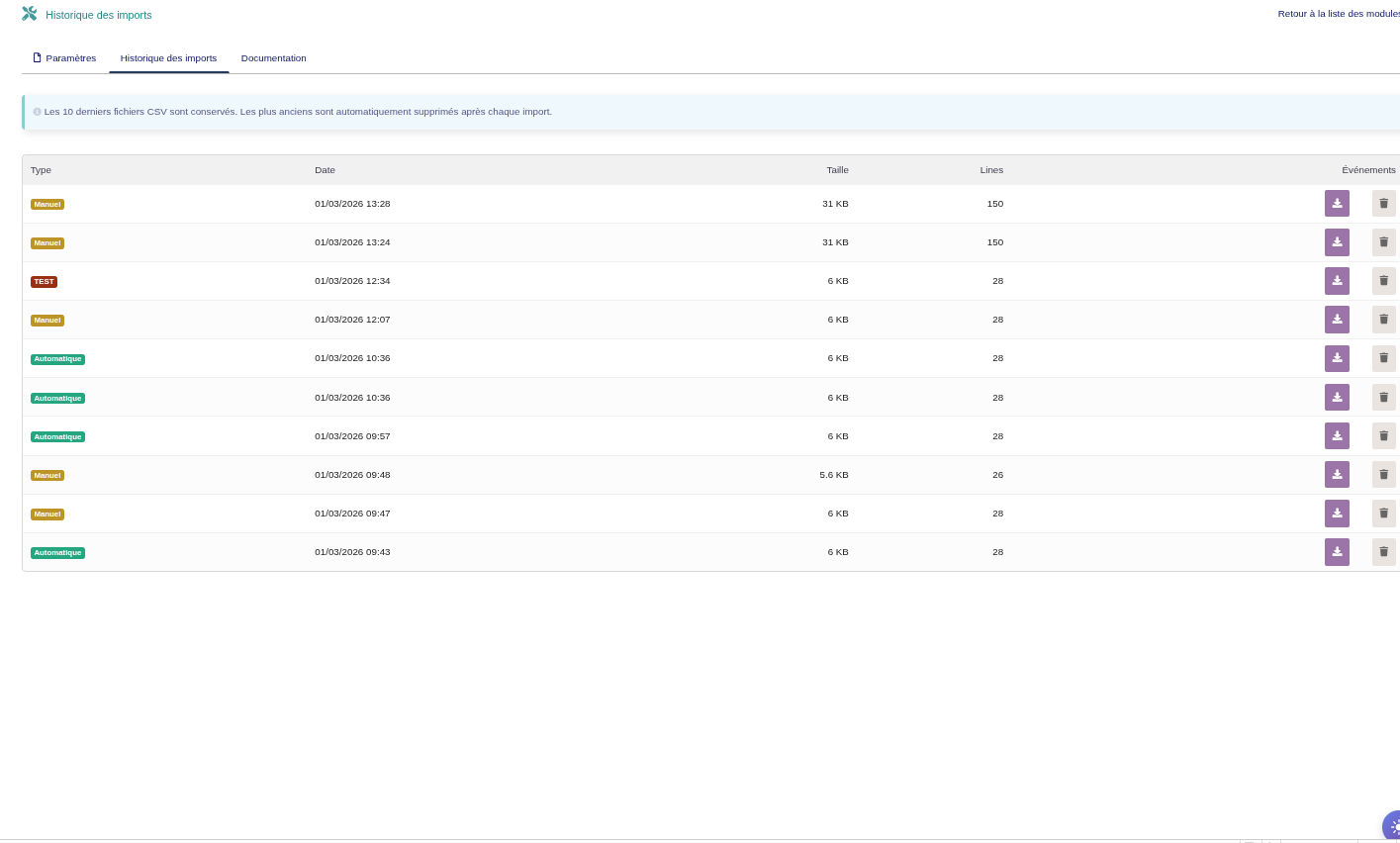This screenshot has height=843, width=1400.
Task: Delete the 01/03/2026 09:48 import
Action: [x=1383, y=475]
